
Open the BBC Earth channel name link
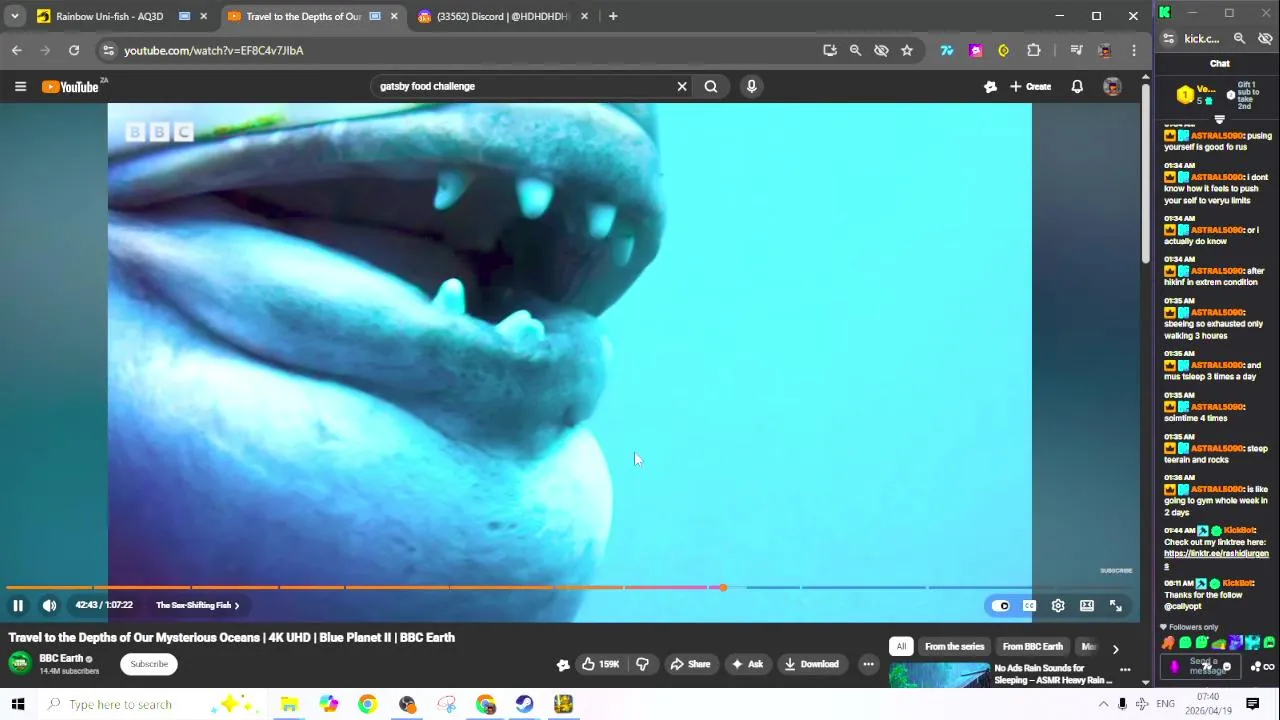coord(61,658)
